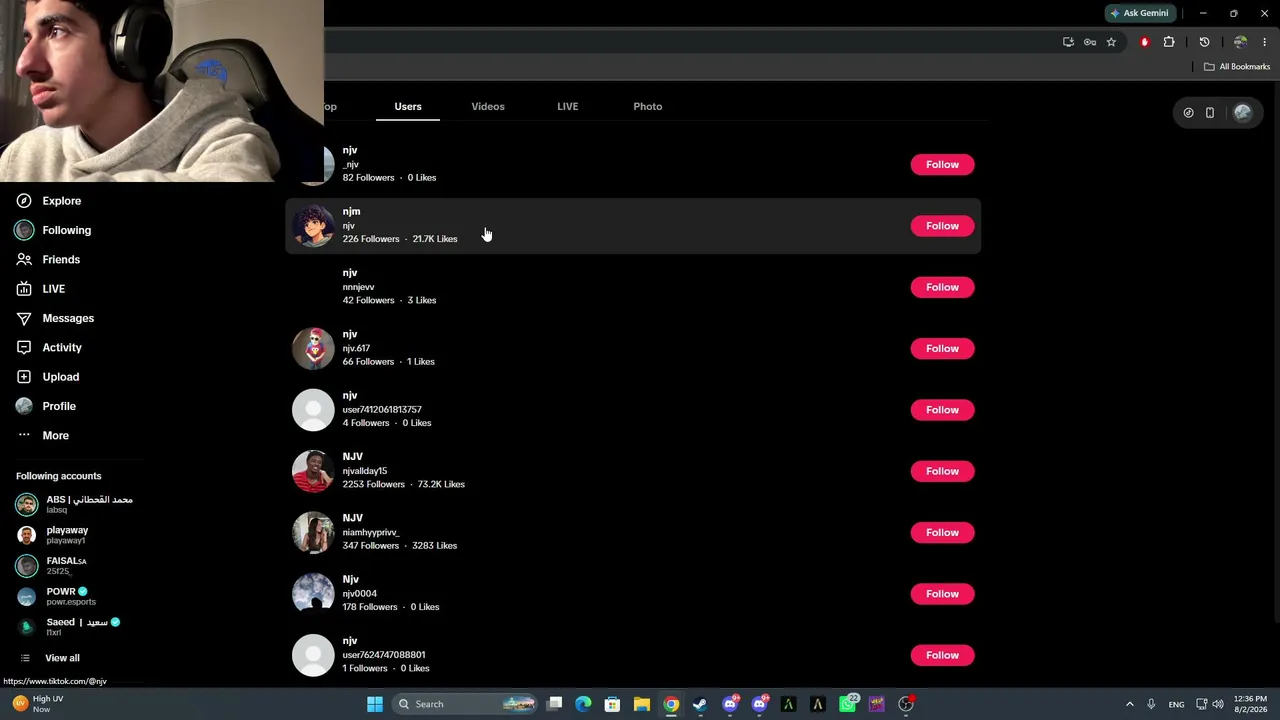Open the njm user result row
This screenshot has height=720, width=1280.
[633, 226]
